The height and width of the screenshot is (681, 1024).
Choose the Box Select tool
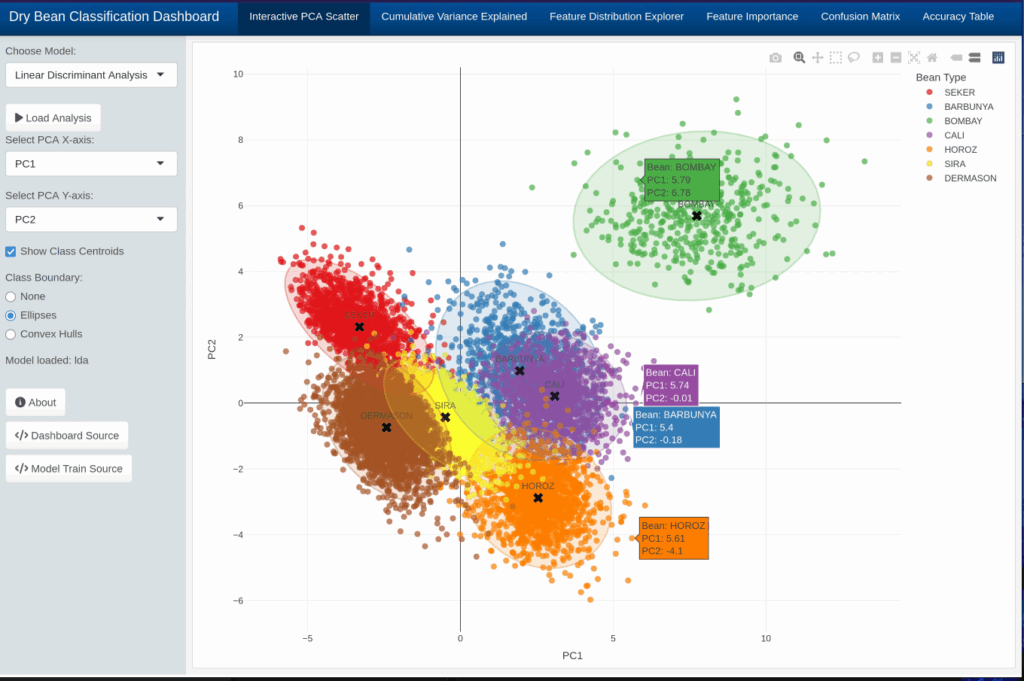836,58
